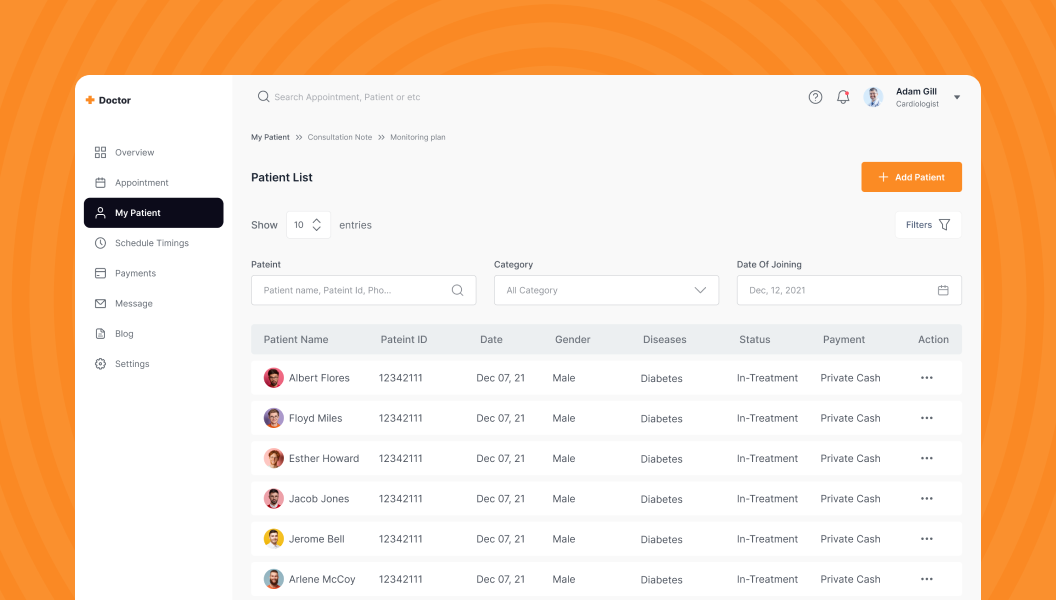
Task: Click the search magnifier icon in top bar
Action: (263, 97)
